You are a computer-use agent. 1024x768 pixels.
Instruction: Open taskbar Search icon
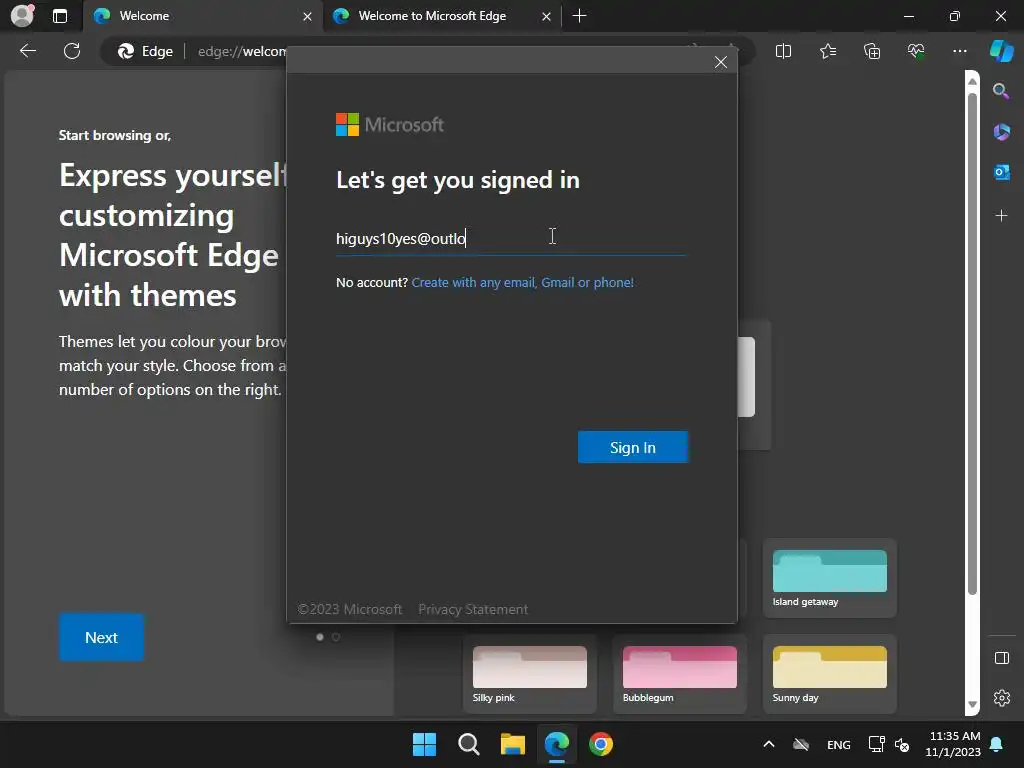[x=468, y=744]
